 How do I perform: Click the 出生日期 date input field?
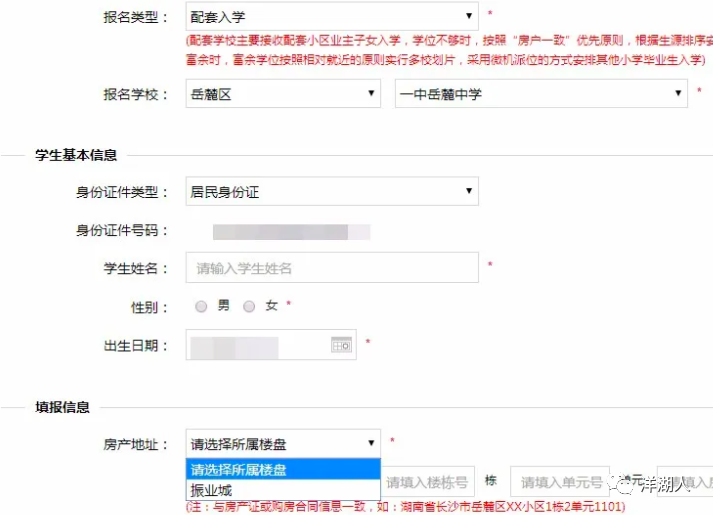[x=271, y=345]
